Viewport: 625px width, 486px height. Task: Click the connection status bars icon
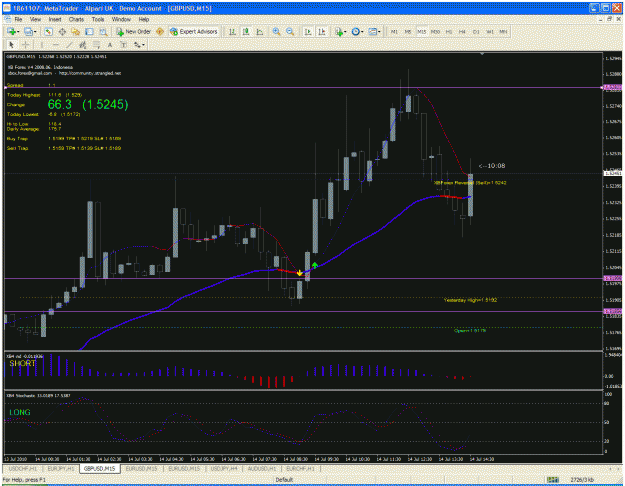[x=552, y=480]
